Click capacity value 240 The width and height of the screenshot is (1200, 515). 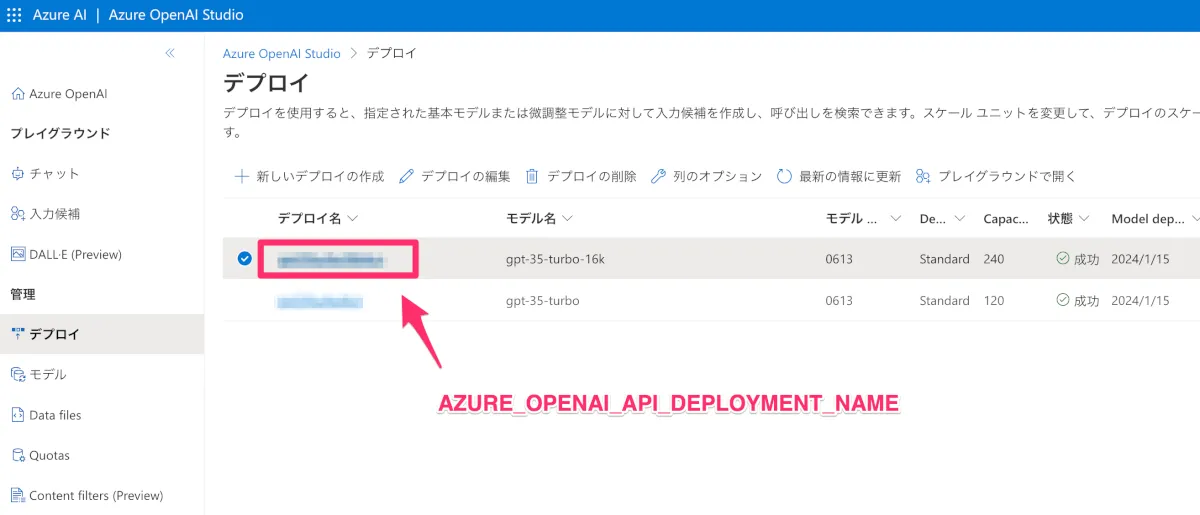pos(994,259)
